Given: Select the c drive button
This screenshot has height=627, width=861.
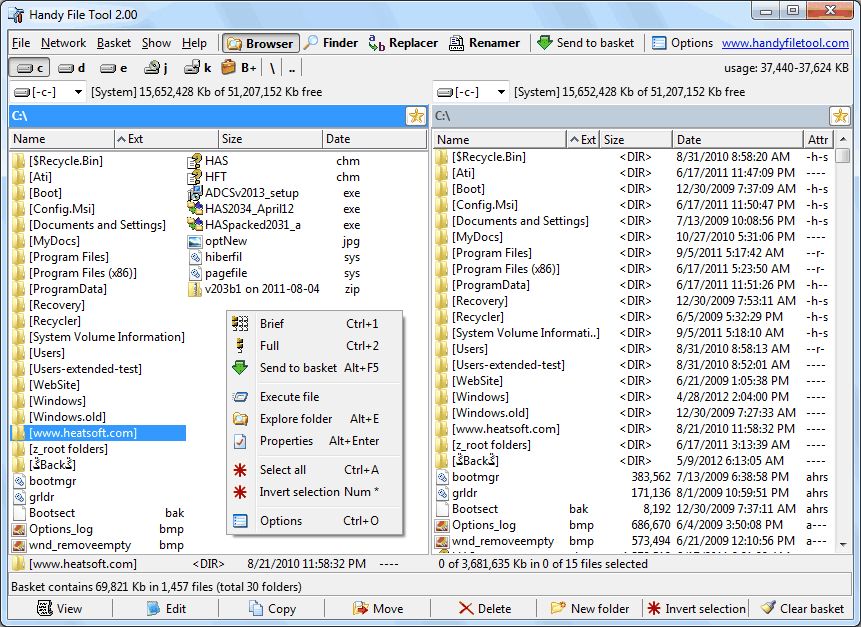Looking at the screenshot, I should [30, 68].
